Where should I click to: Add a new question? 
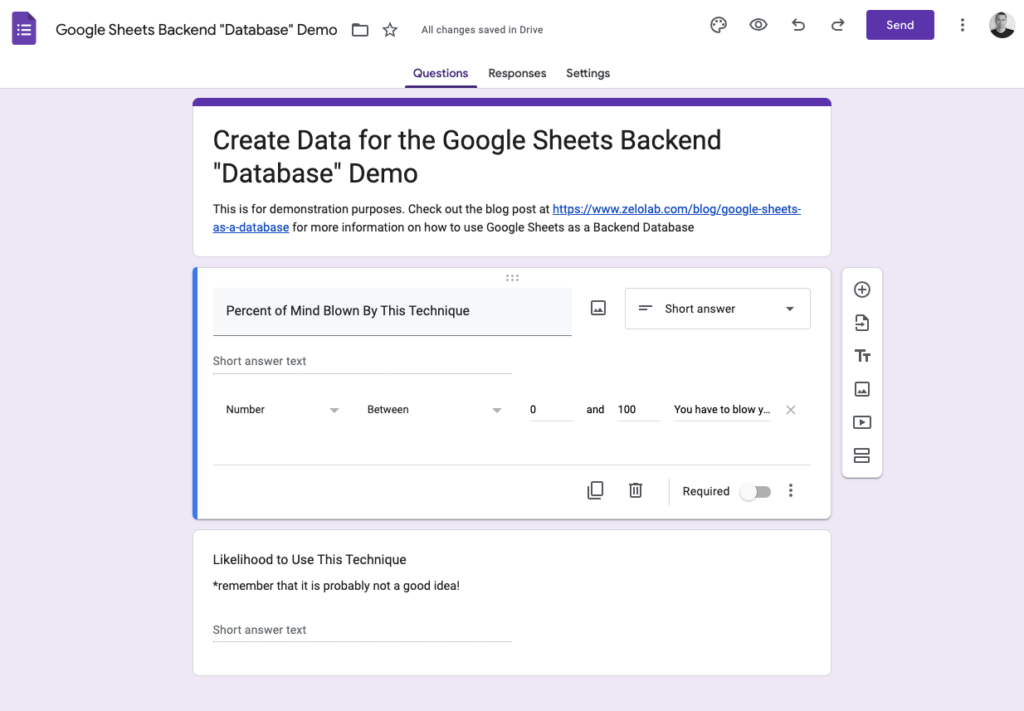(x=862, y=290)
